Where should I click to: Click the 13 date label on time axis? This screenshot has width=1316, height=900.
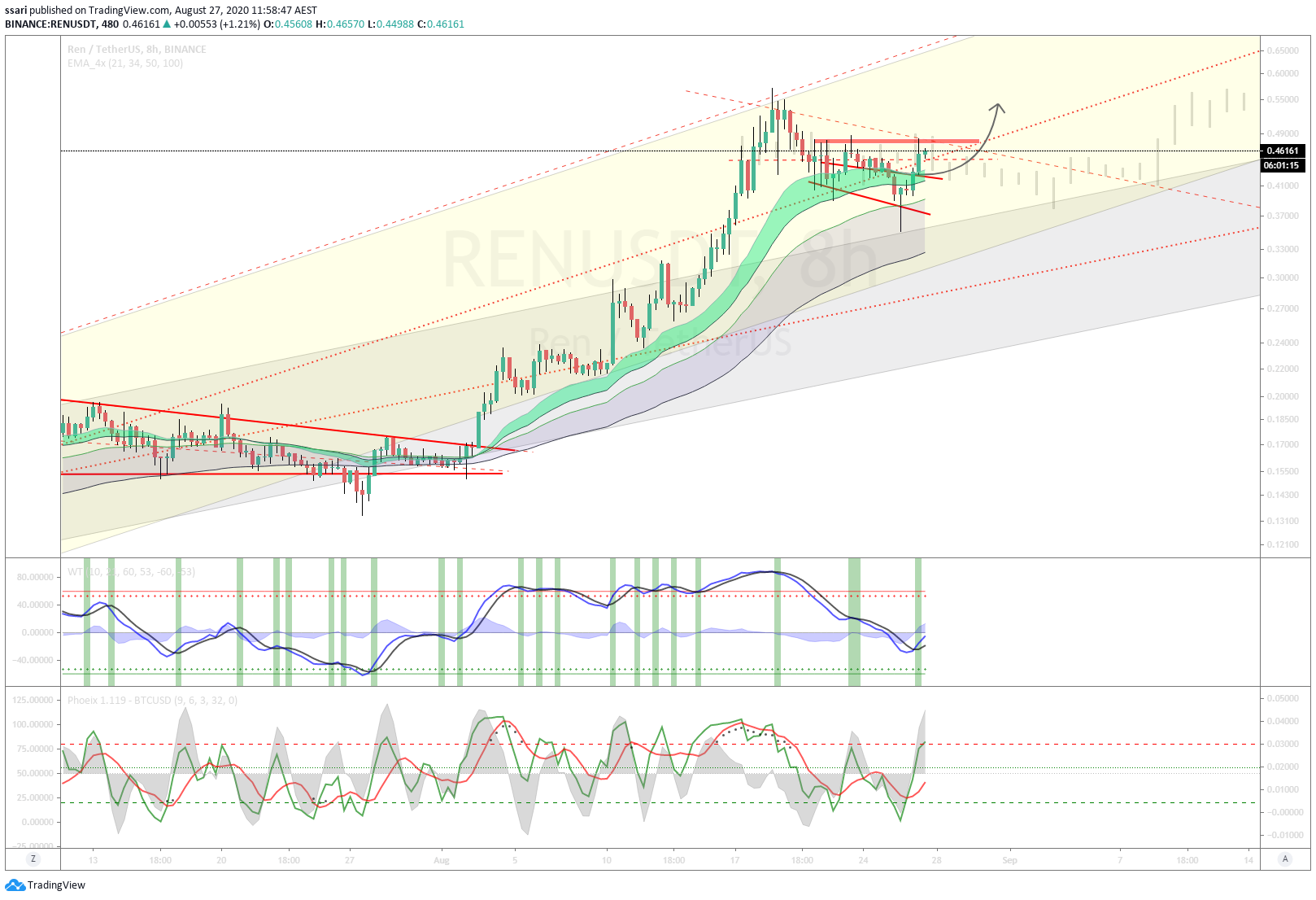click(93, 860)
